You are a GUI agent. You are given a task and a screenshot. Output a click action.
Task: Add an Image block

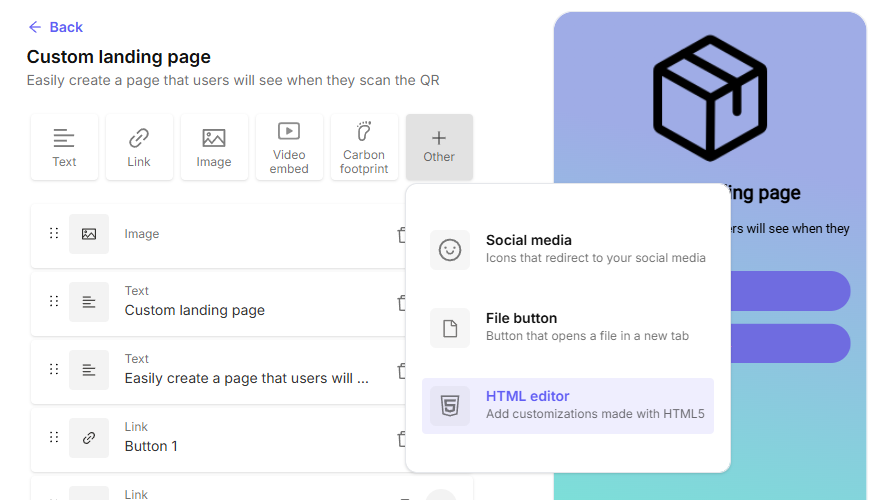click(214, 147)
